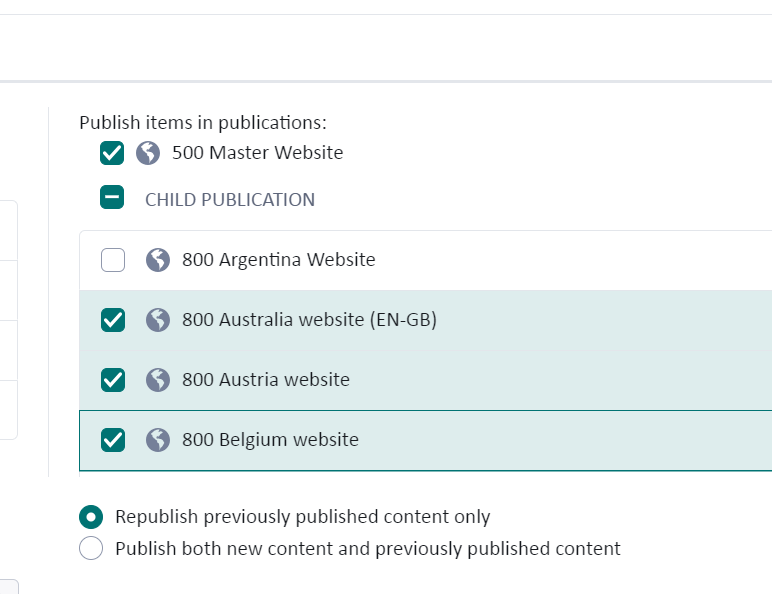This screenshot has width=772, height=594.
Task: Uncheck the 500 Master Website checkbox
Action: click(x=112, y=153)
